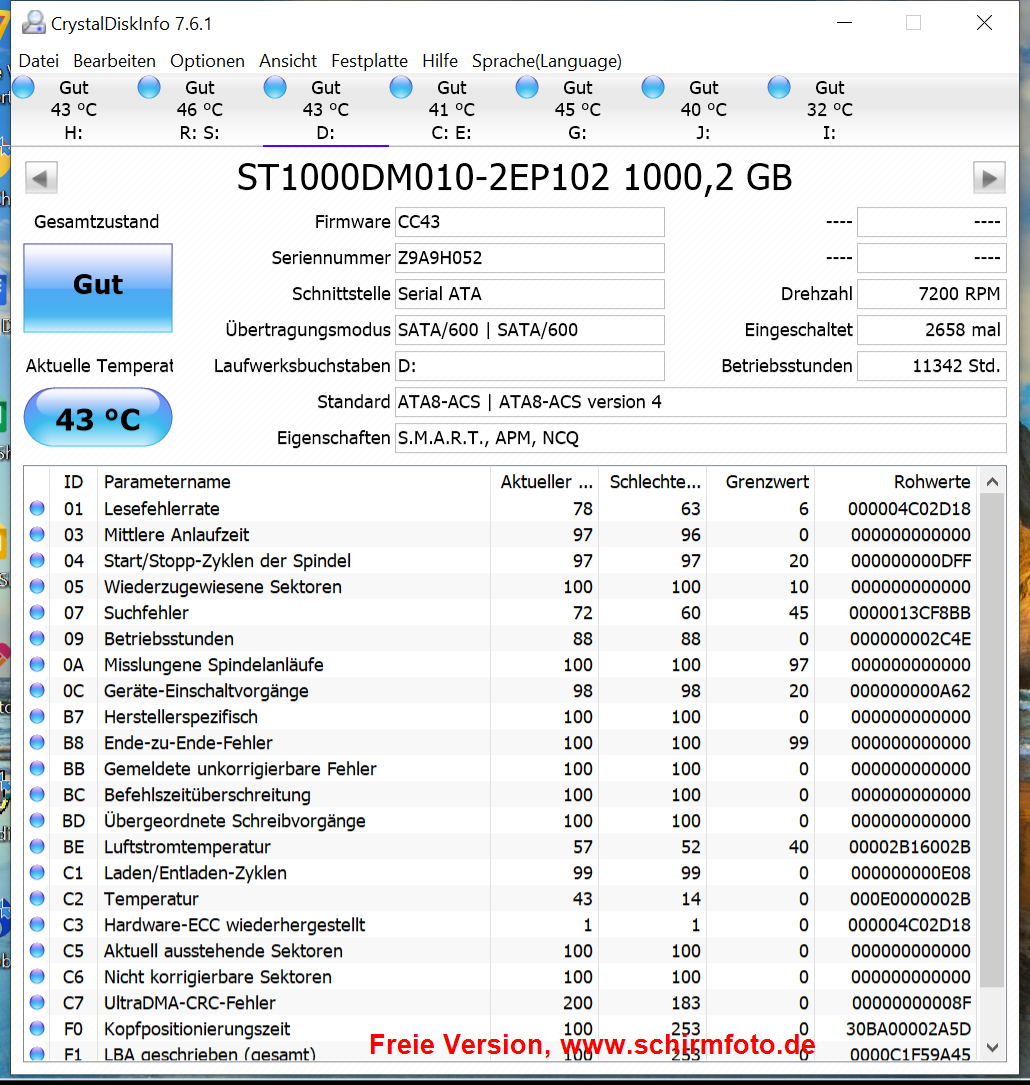Click the Drehzahl field 7200 RPM
The height and width of the screenshot is (1085, 1030).
coord(932,294)
